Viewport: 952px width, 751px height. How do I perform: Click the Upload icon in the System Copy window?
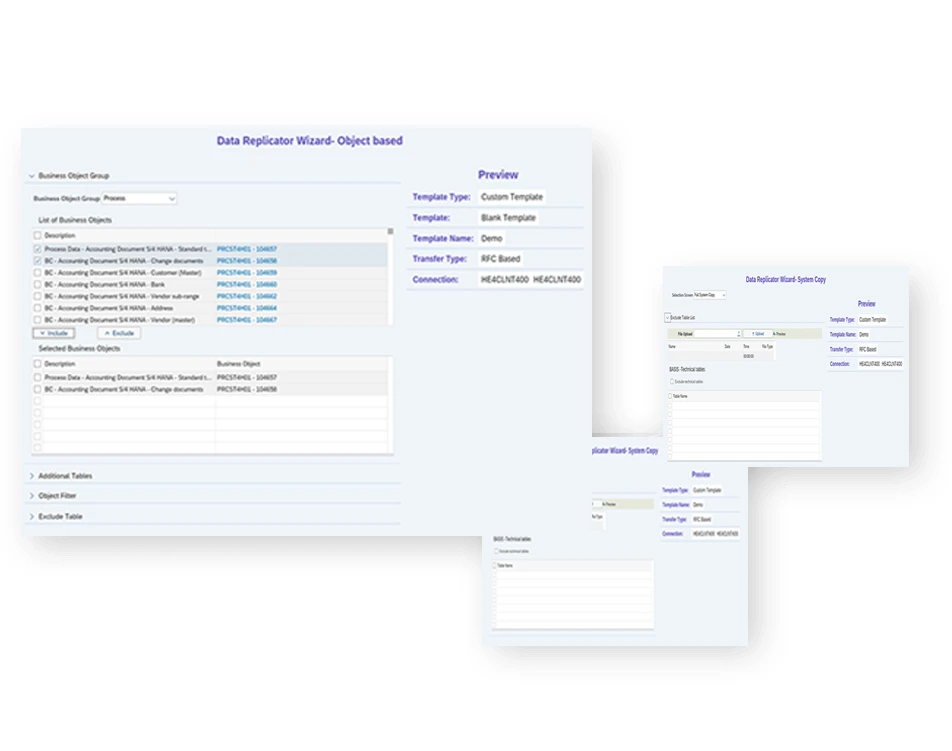pos(758,334)
